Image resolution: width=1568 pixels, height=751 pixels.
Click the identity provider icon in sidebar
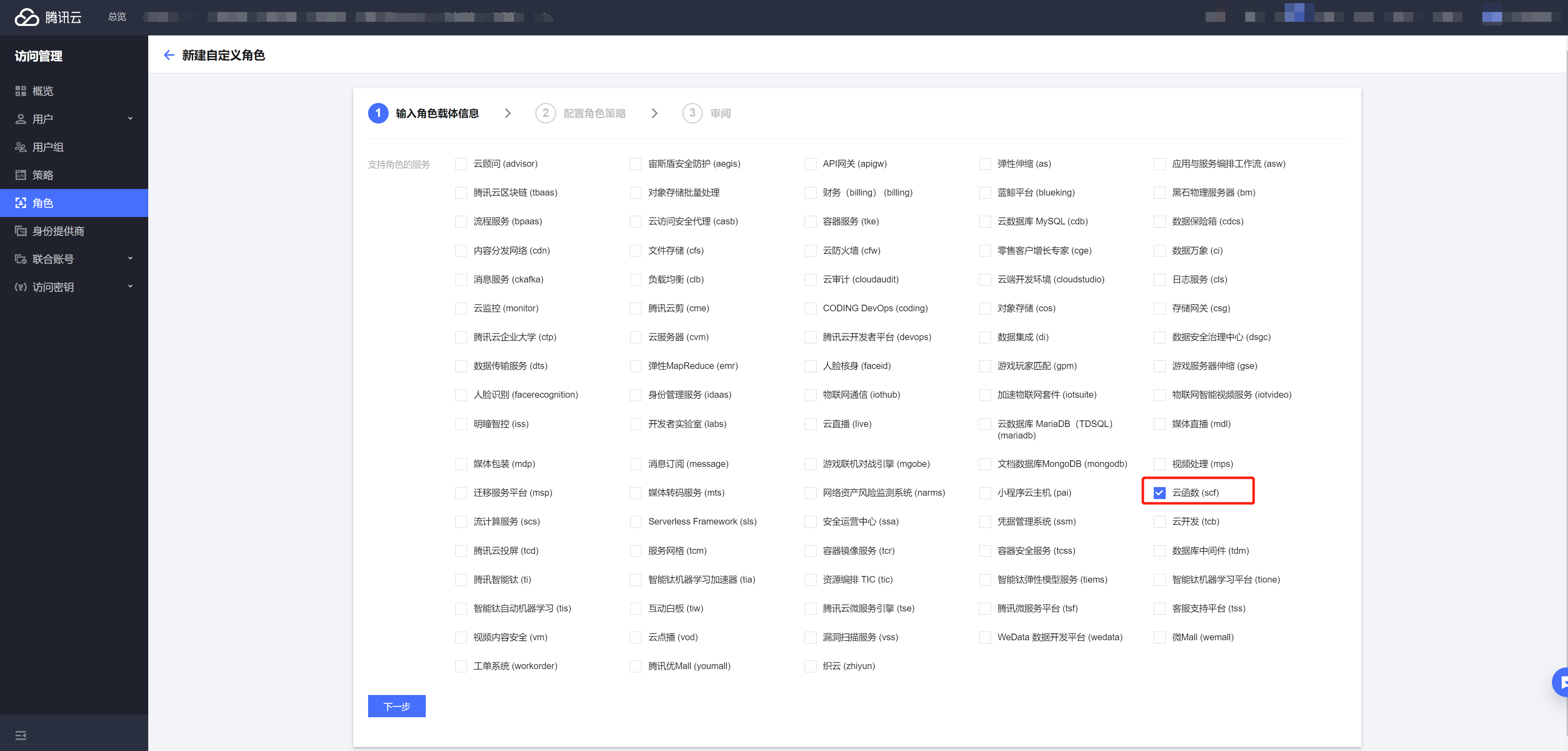pos(21,231)
